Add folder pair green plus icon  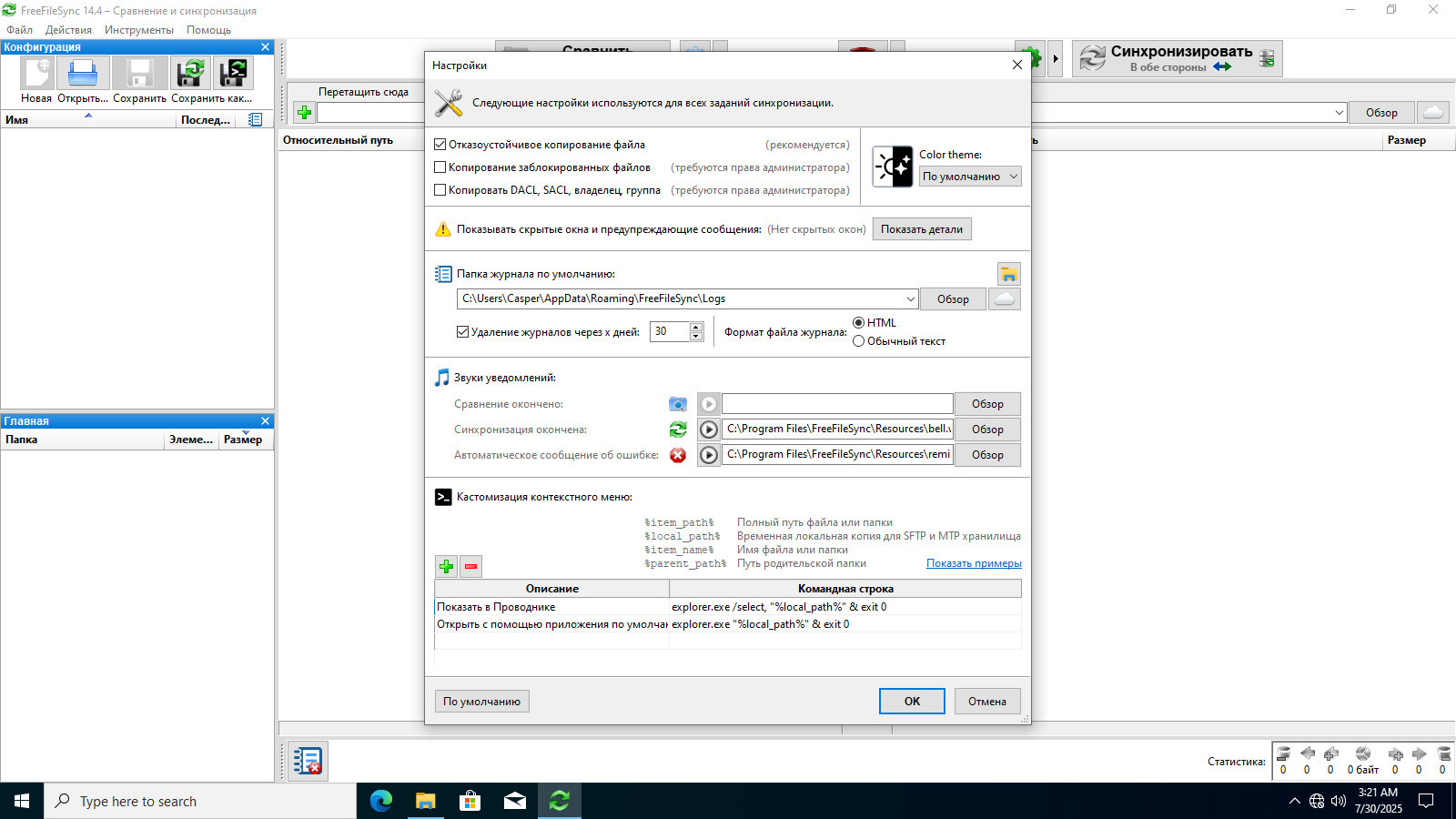coord(305,113)
